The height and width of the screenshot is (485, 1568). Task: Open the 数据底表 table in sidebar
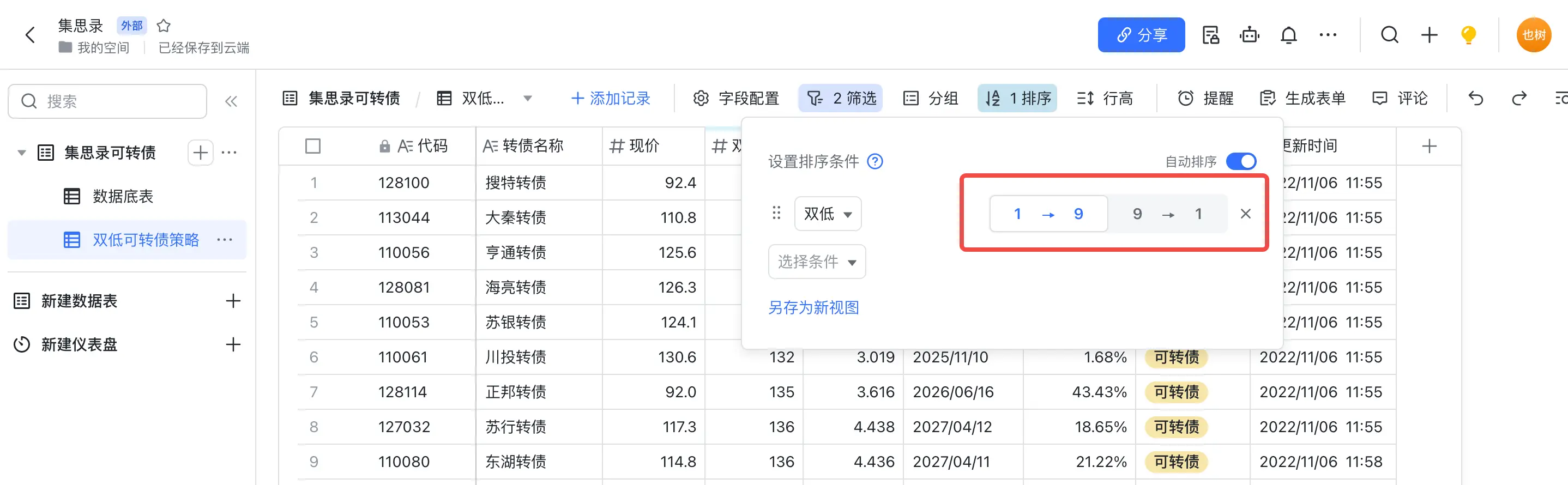[122, 197]
